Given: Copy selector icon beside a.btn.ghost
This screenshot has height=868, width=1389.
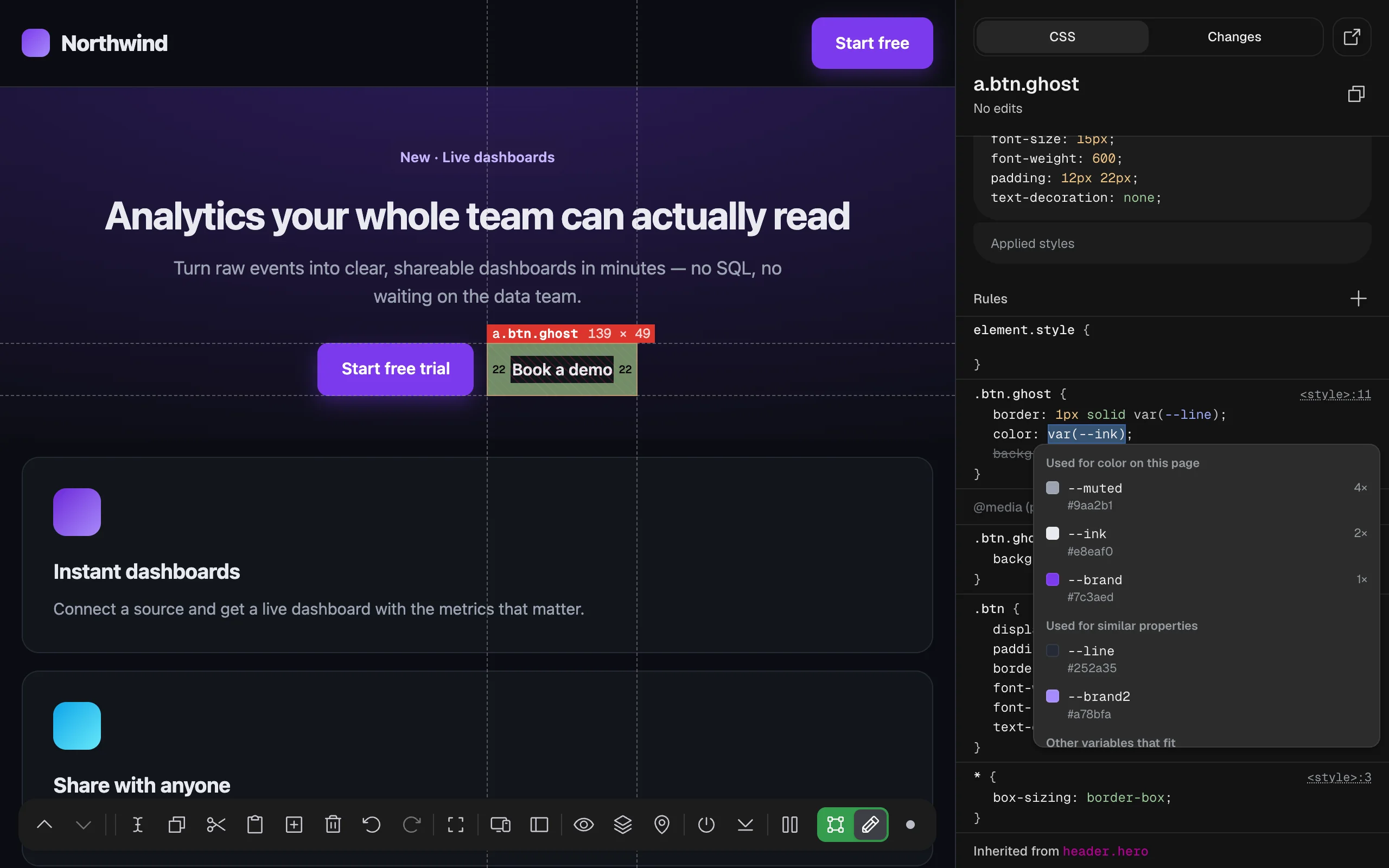Looking at the screenshot, I should tap(1356, 93).
